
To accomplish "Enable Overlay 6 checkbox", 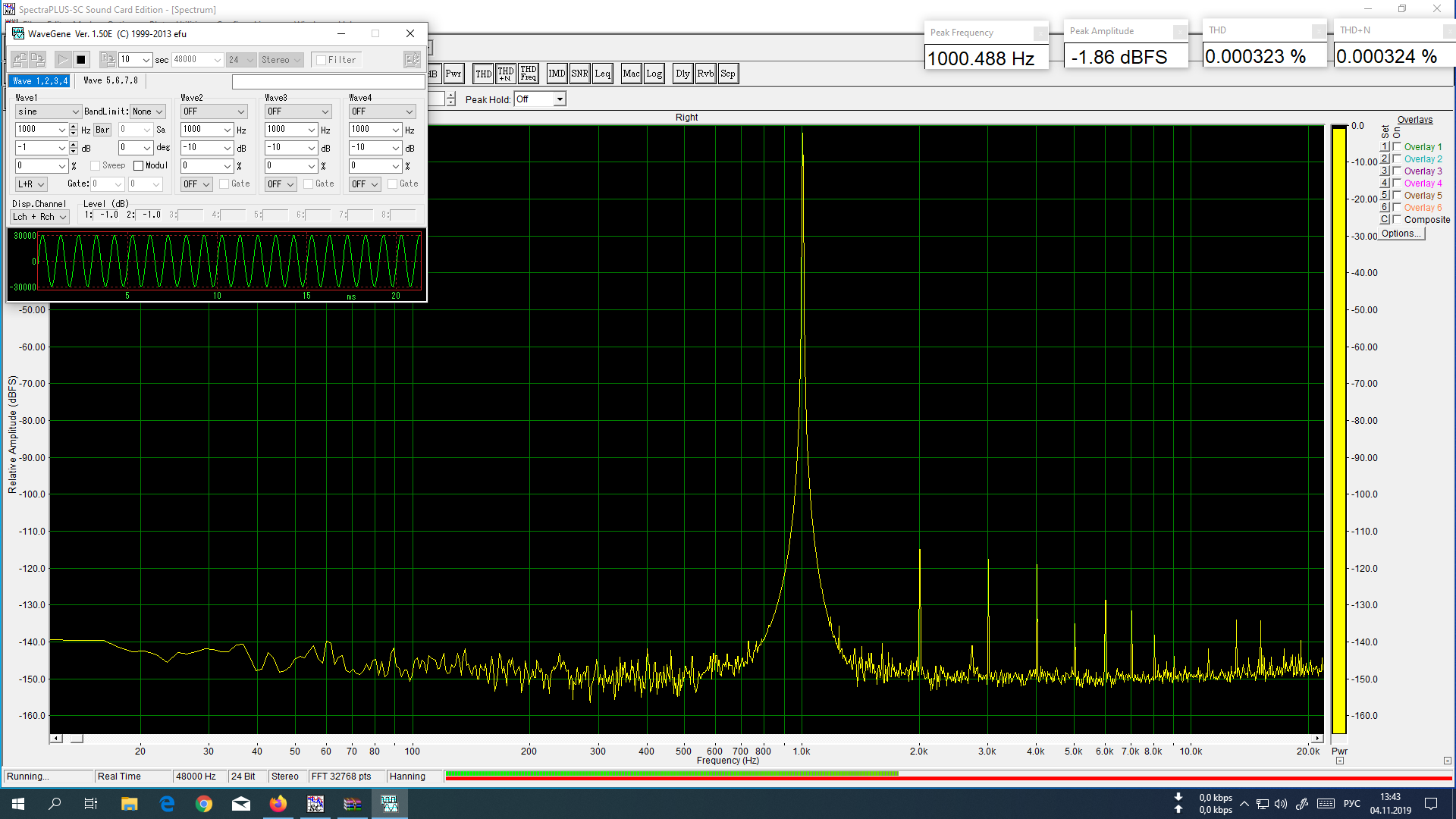I will (1397, 207).
